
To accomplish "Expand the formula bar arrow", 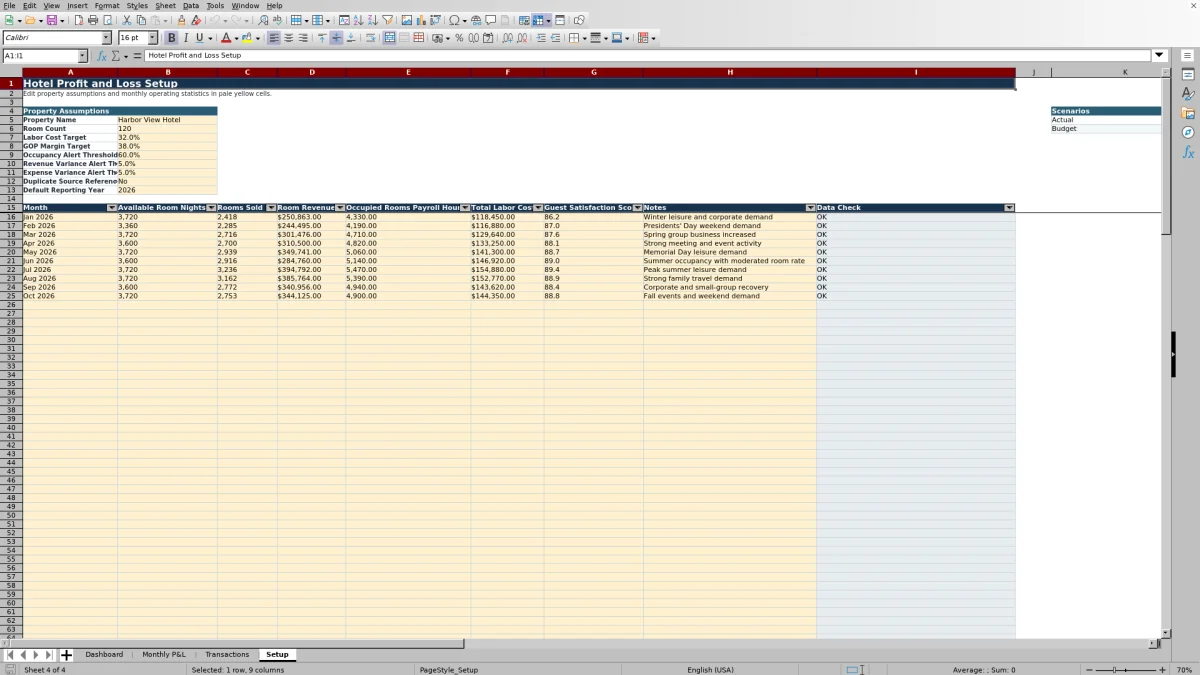I will click(x=1160, y=56).
